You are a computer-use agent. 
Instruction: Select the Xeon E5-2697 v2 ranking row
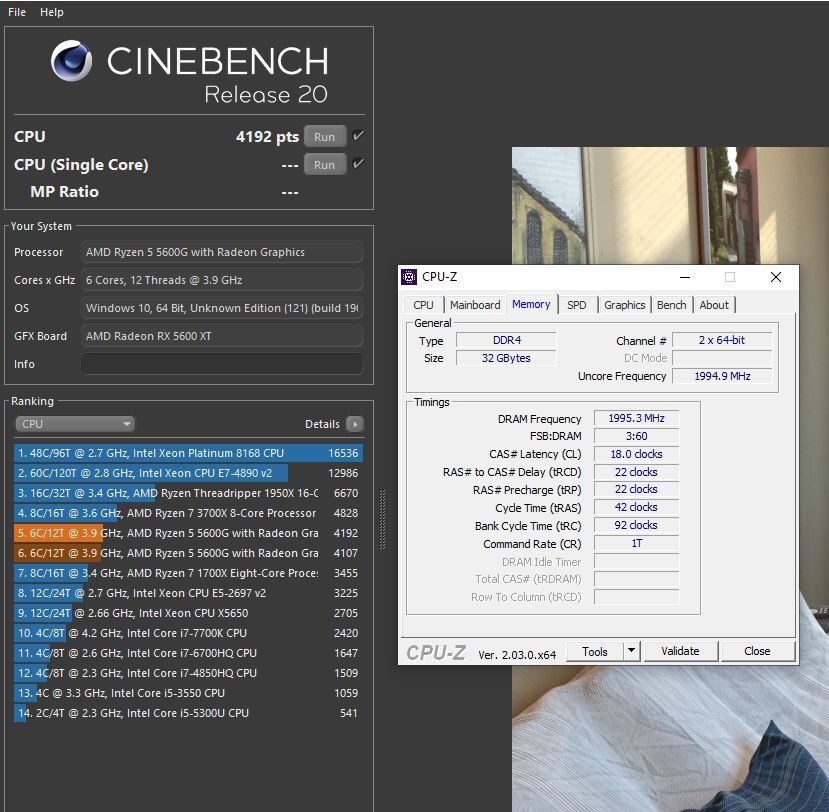click(188, 593)
